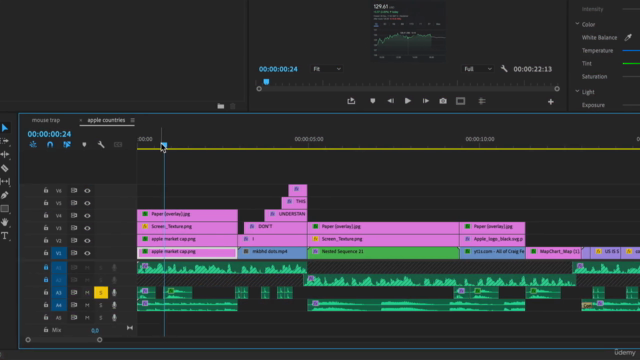Hide V6 track output eye
Screen dimensions: 640x360
(x=87, y=191)
